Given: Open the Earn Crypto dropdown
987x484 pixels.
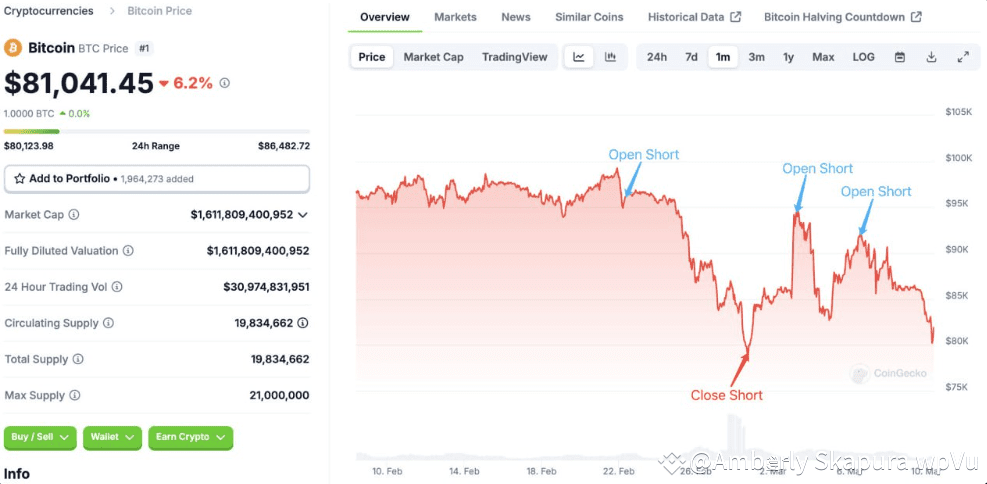Looking at the screenshot, I should (x=191, y=437).
